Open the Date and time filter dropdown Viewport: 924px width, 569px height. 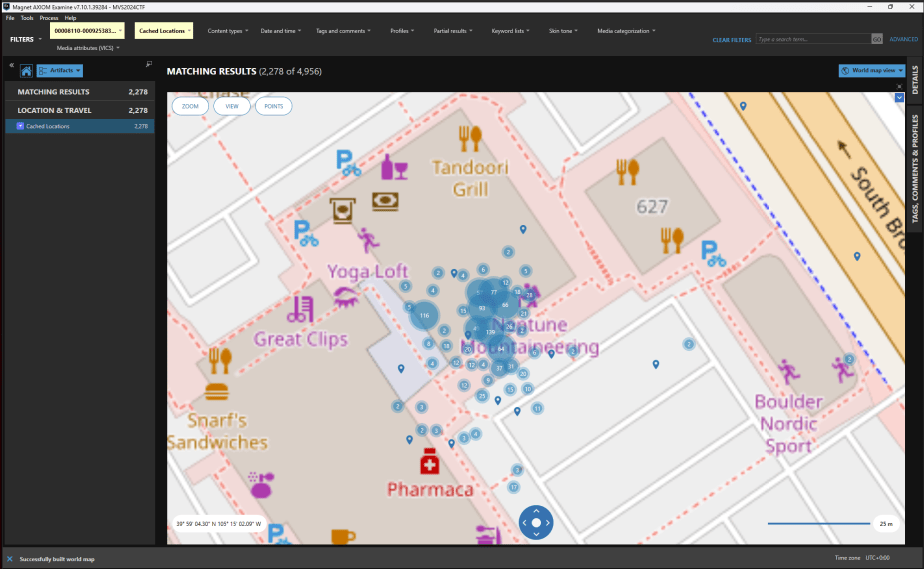(x=280, y=31)
